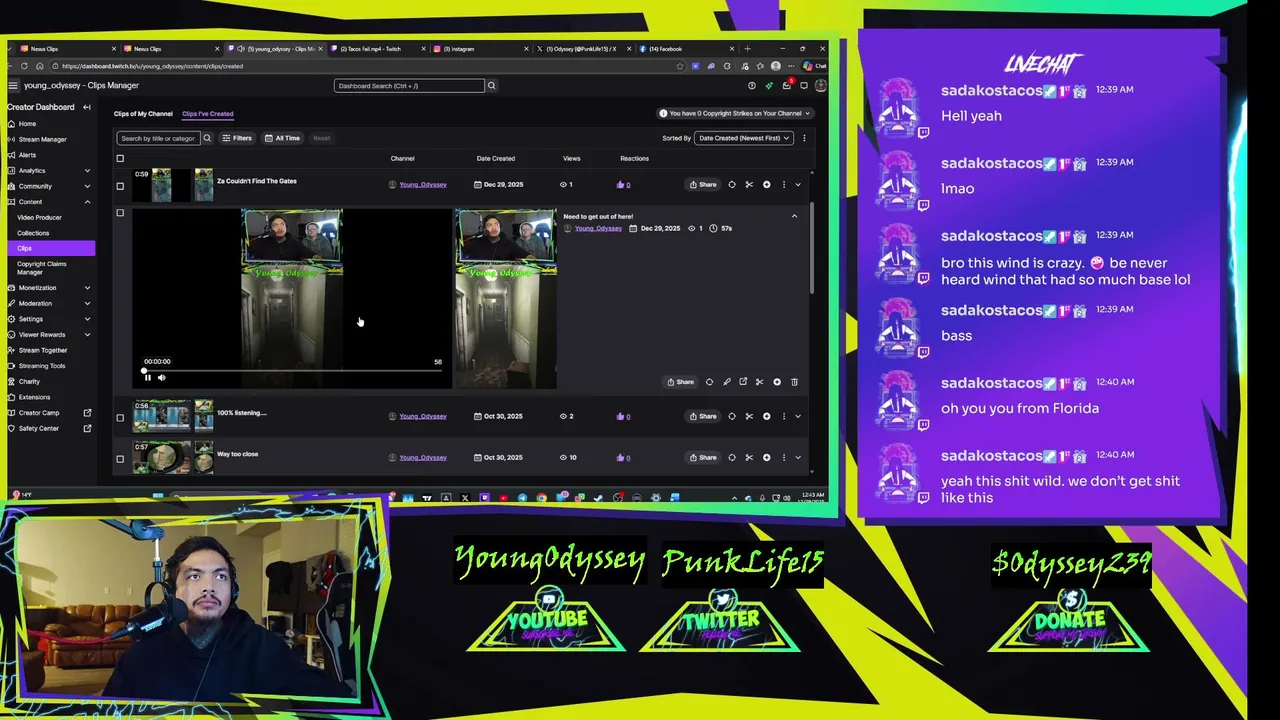Viewport: 1280px width, 720px height.
Task: Tick the select-all clips checkbox
Action: (x=120, y=159)
